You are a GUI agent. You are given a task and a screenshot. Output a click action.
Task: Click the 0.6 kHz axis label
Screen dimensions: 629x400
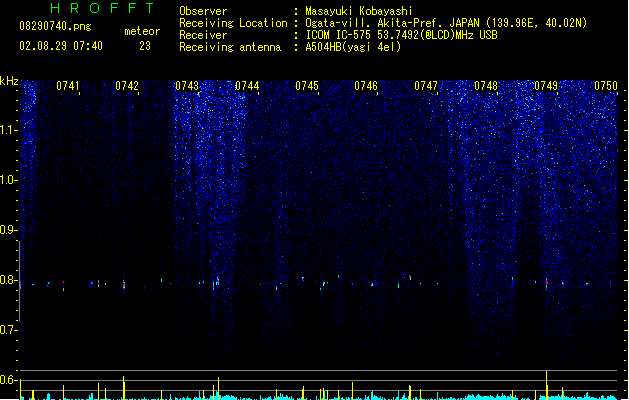tap(8, 380)
